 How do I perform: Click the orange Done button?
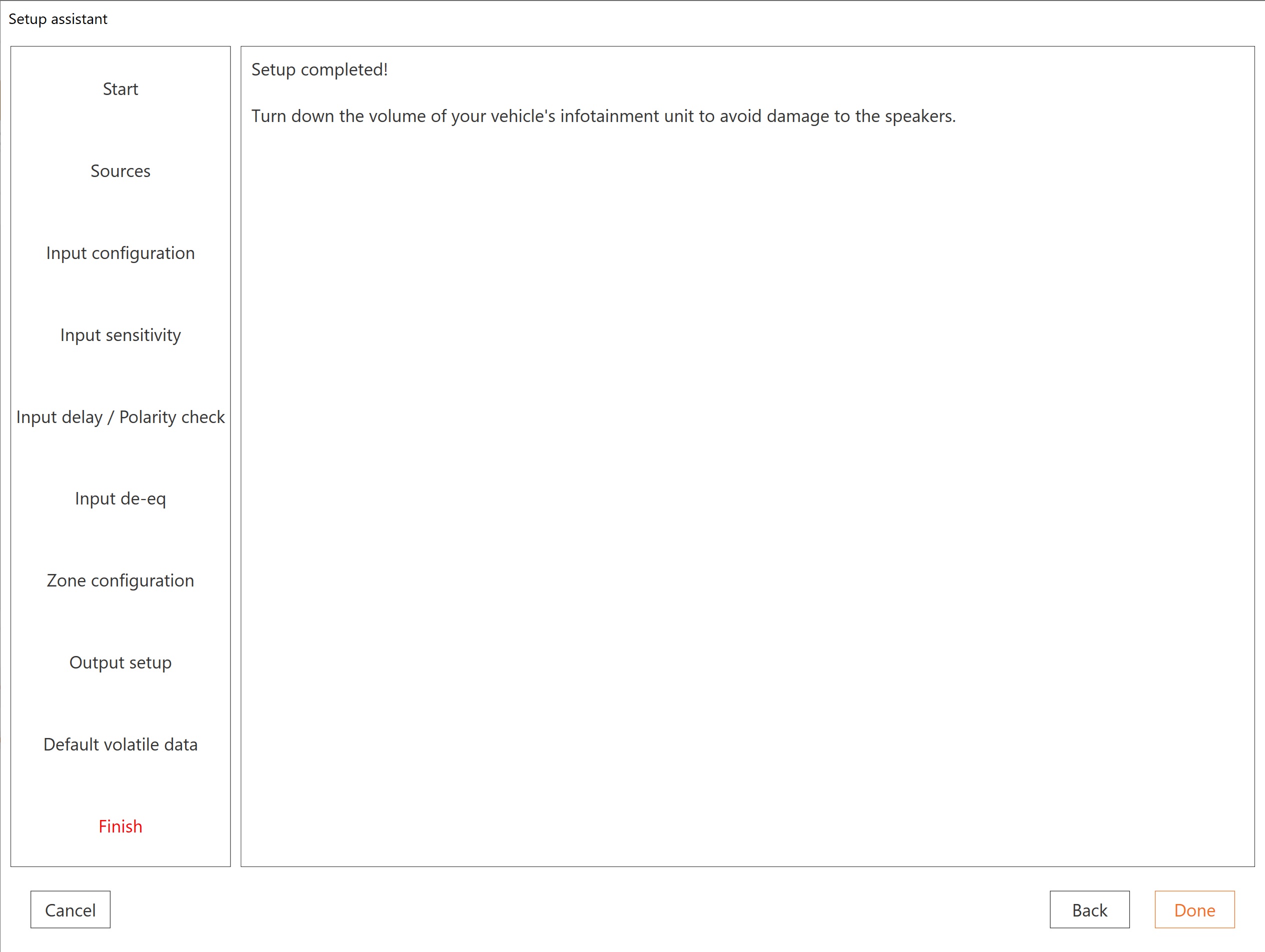[x=1194, y=909]
